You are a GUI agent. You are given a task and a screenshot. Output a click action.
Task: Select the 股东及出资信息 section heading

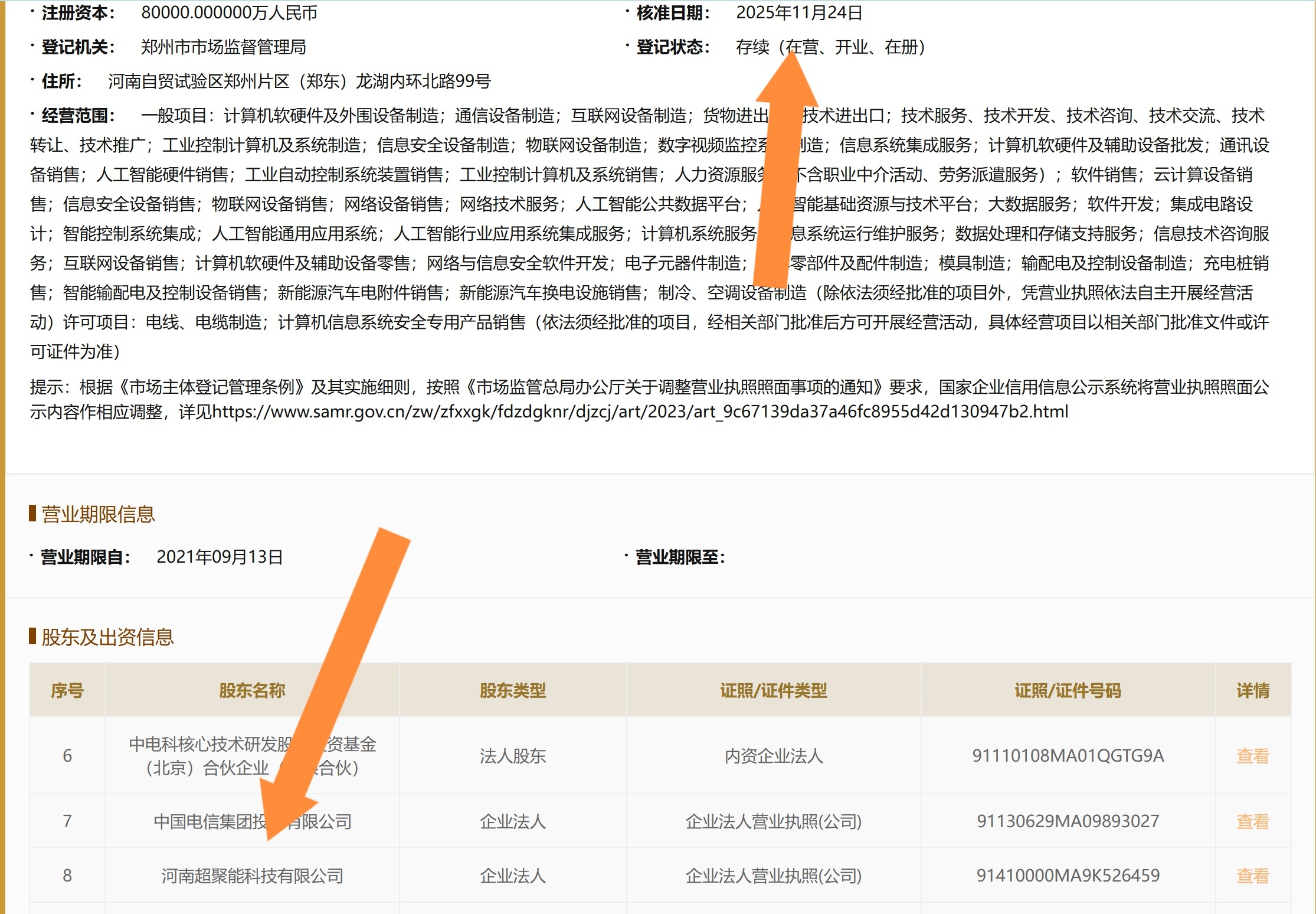(x=107, y=637)
